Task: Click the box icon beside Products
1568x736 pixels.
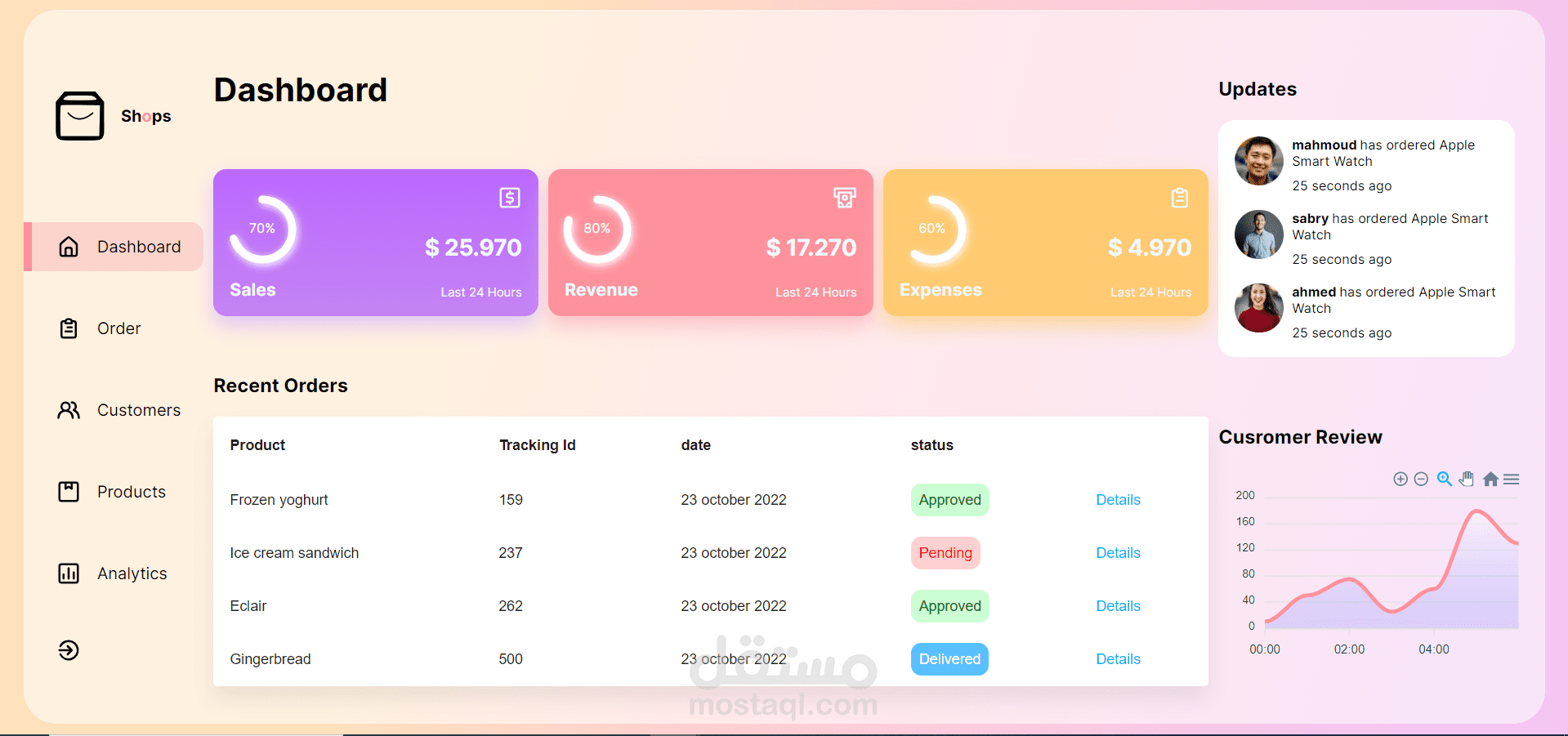Action: 69,492
